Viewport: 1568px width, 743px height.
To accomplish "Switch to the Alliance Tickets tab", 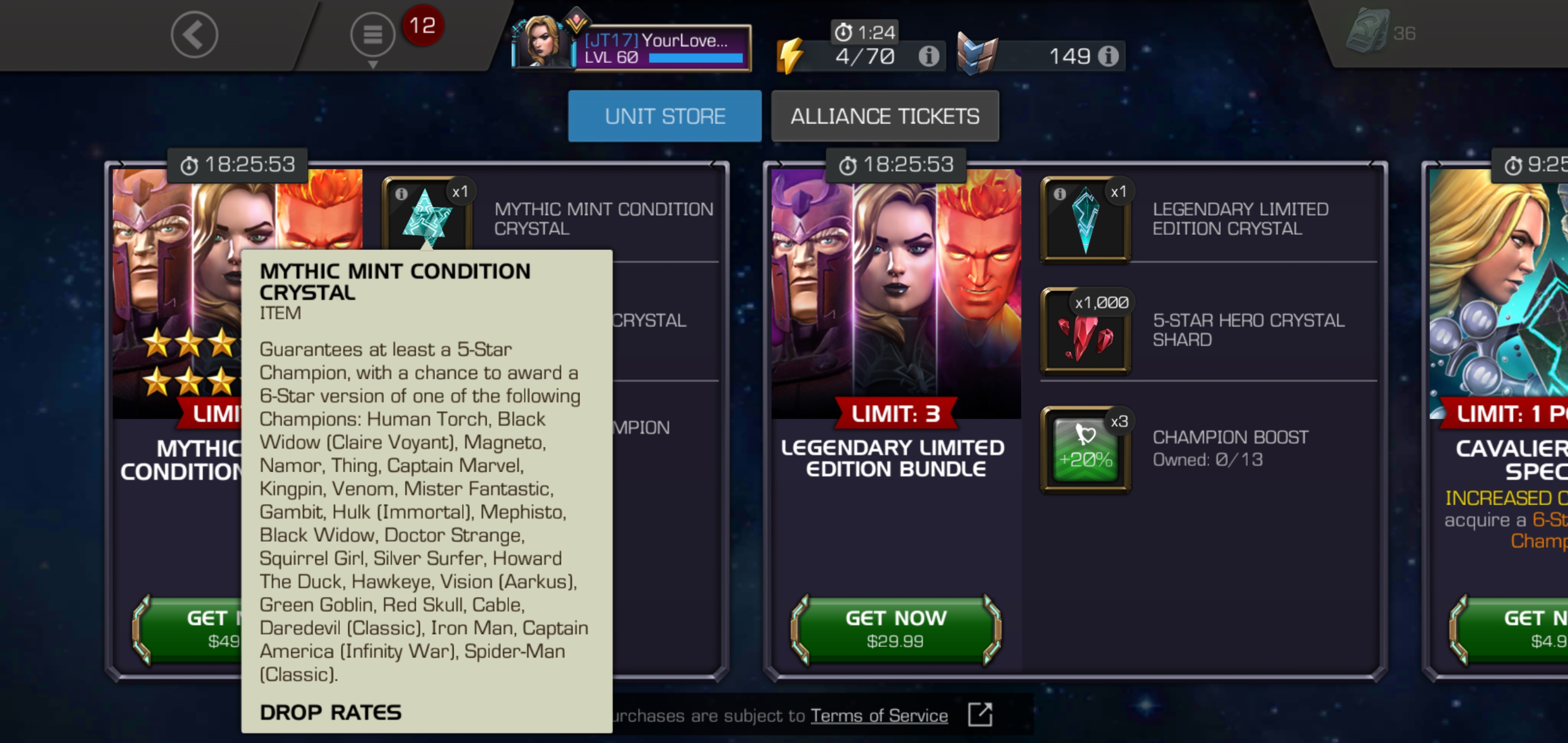I will [885, 116].
